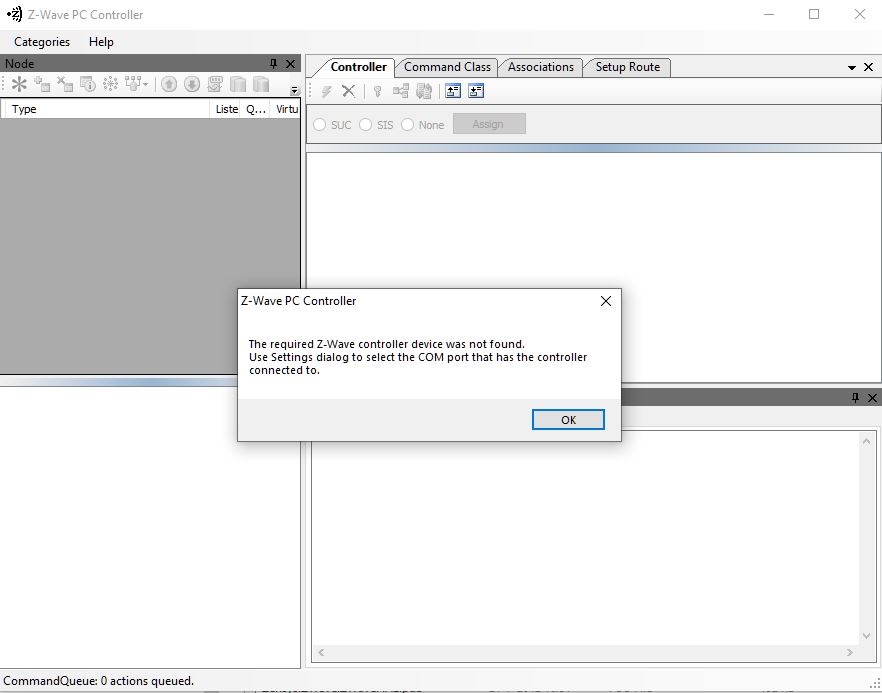The image size is (882, 693).
Task: Switch to the Controller tab
Action: [x=358, y=67]
